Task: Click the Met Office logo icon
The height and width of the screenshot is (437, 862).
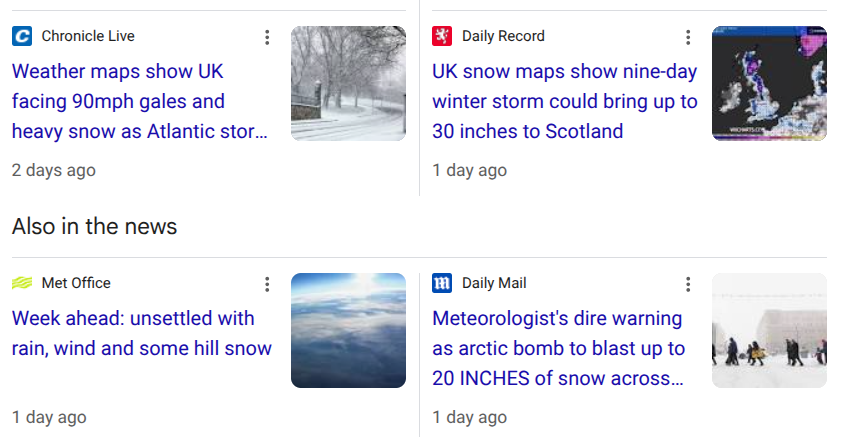Action: tap(22, 284)
